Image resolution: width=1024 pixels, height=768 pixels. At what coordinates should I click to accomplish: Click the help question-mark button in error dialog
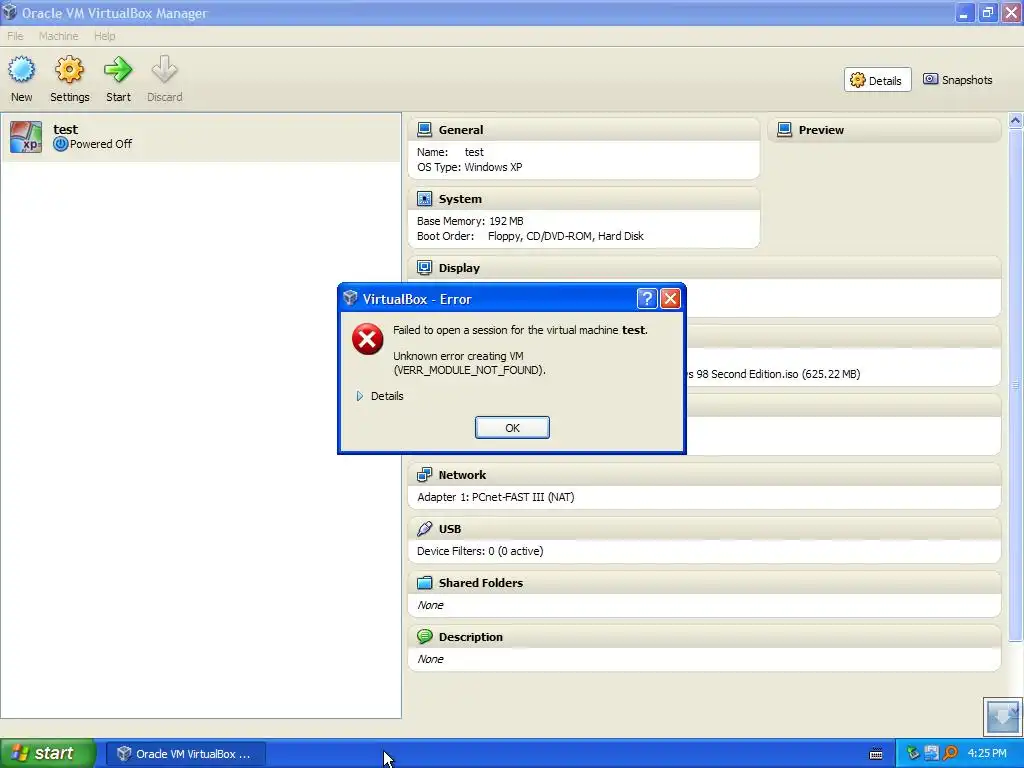pos(647,299)
